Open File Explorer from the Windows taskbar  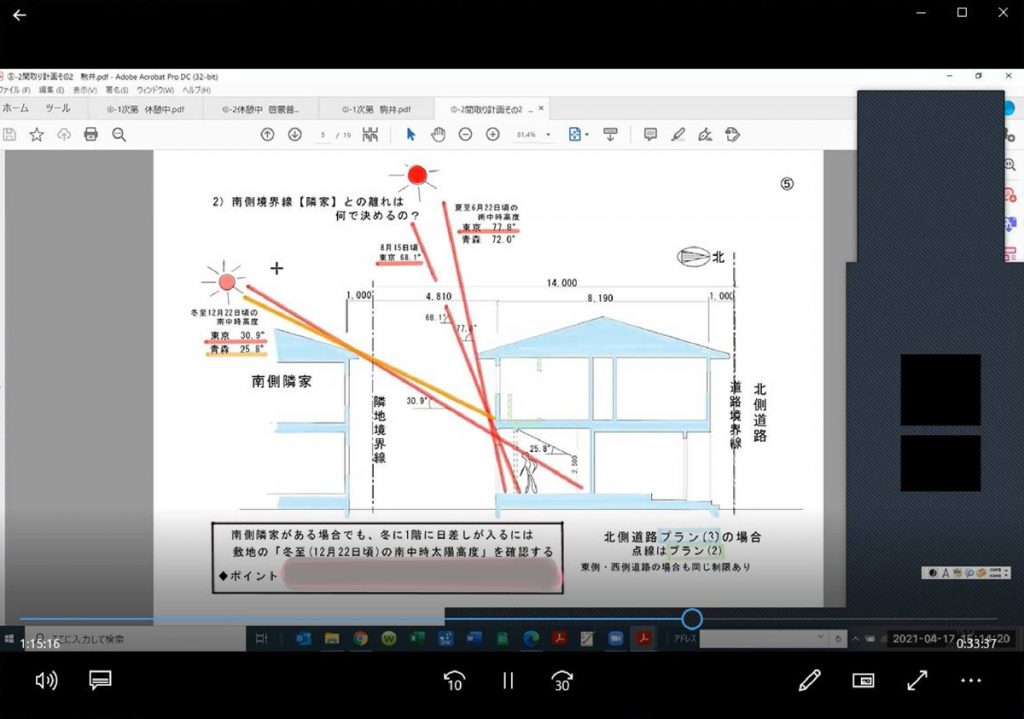tap(332, 639)
